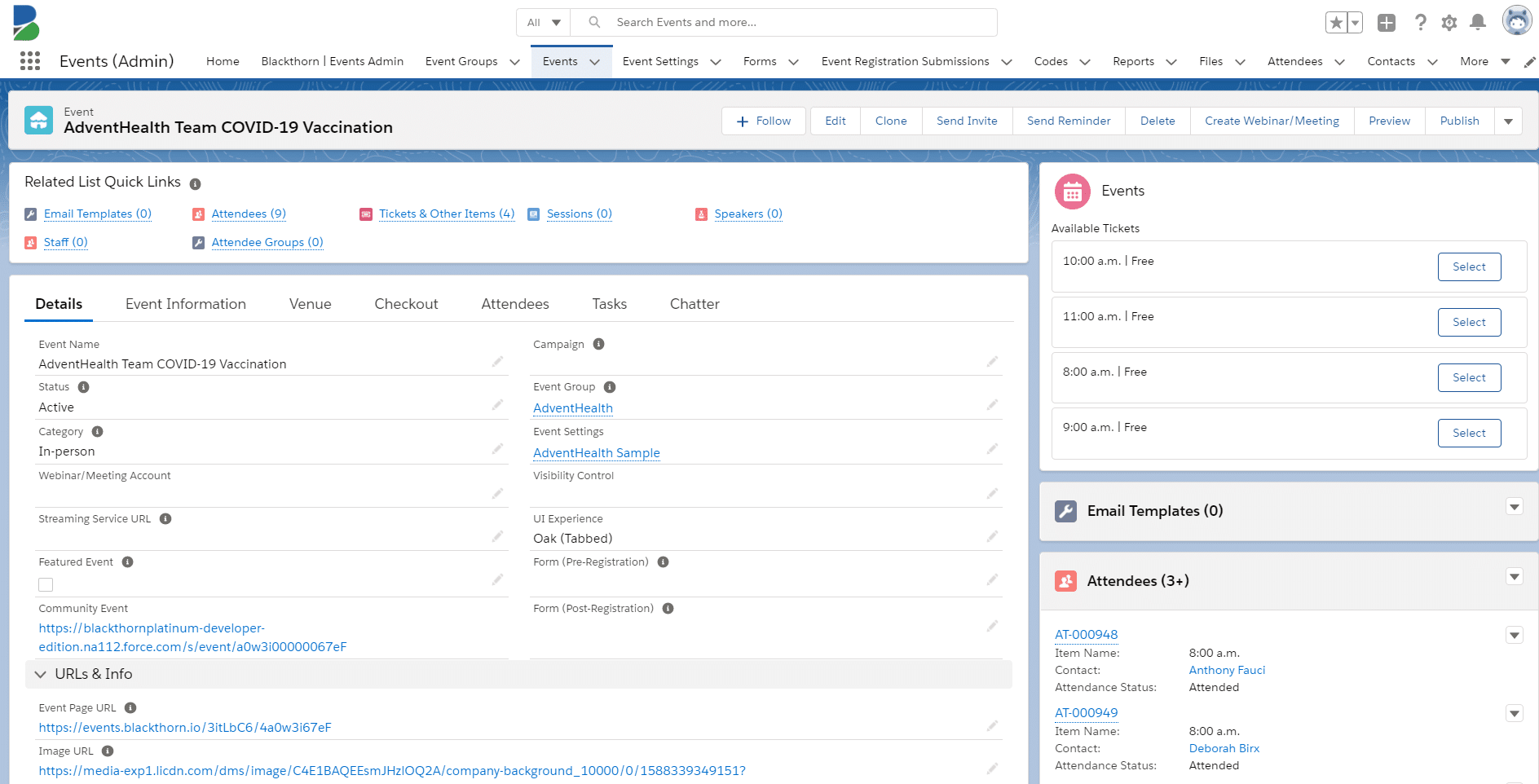Click the Form (Post-Registration) info icon
The image size is (1539, 784).
tap(668, 608)
